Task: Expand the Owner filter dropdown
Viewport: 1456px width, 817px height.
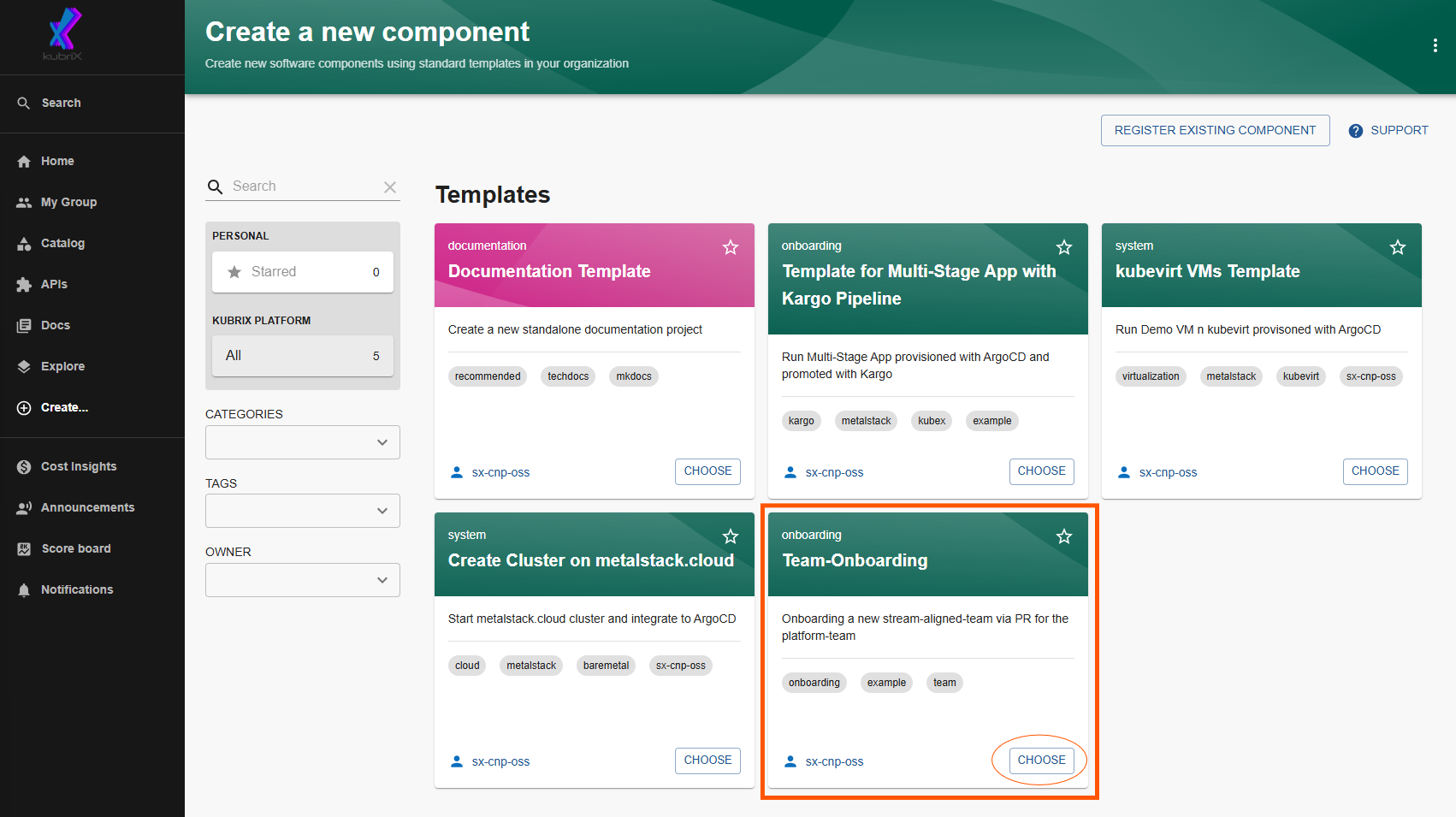Action: tap(303, 580)
